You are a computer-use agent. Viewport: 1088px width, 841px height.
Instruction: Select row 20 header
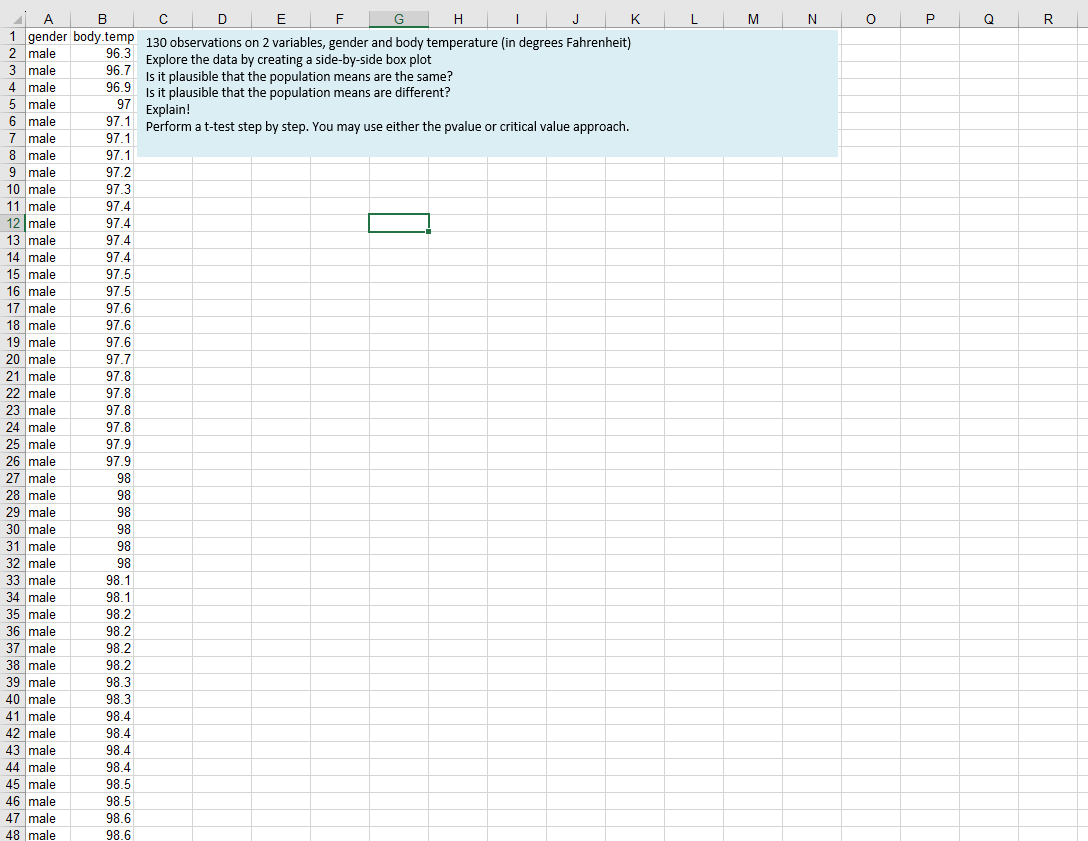pyautogui.click(x=12, y=359)
